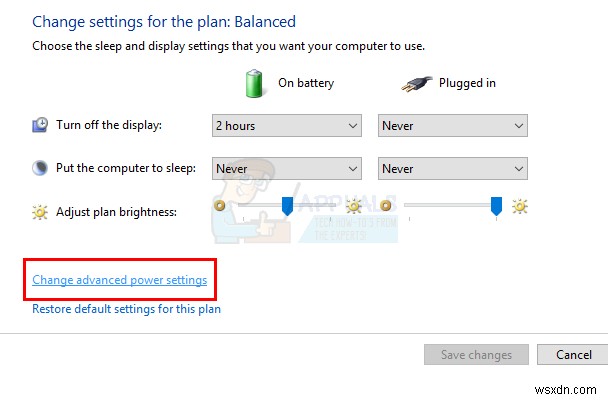Open Change advanced power settings link
This screenshot has width=608, height=400.
[x=119, y=280]
